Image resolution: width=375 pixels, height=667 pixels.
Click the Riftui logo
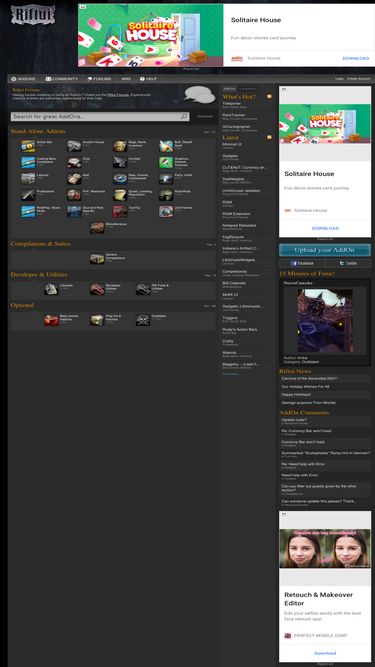coord(33,14)
